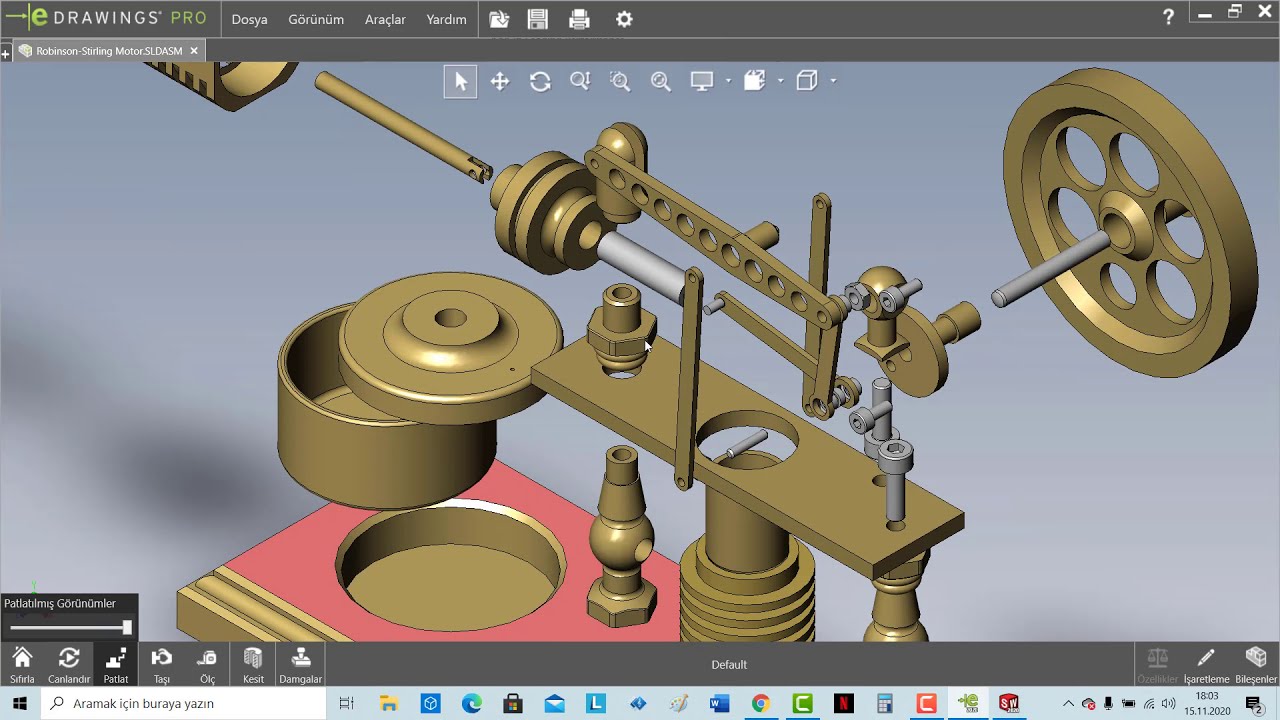Click the view orientation cube icon

807,81
